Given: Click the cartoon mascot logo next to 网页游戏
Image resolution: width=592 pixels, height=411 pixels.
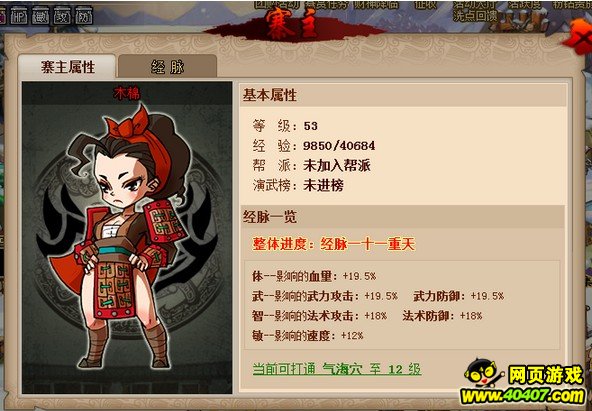Looking at the screenshot, I should pos(484,374).
